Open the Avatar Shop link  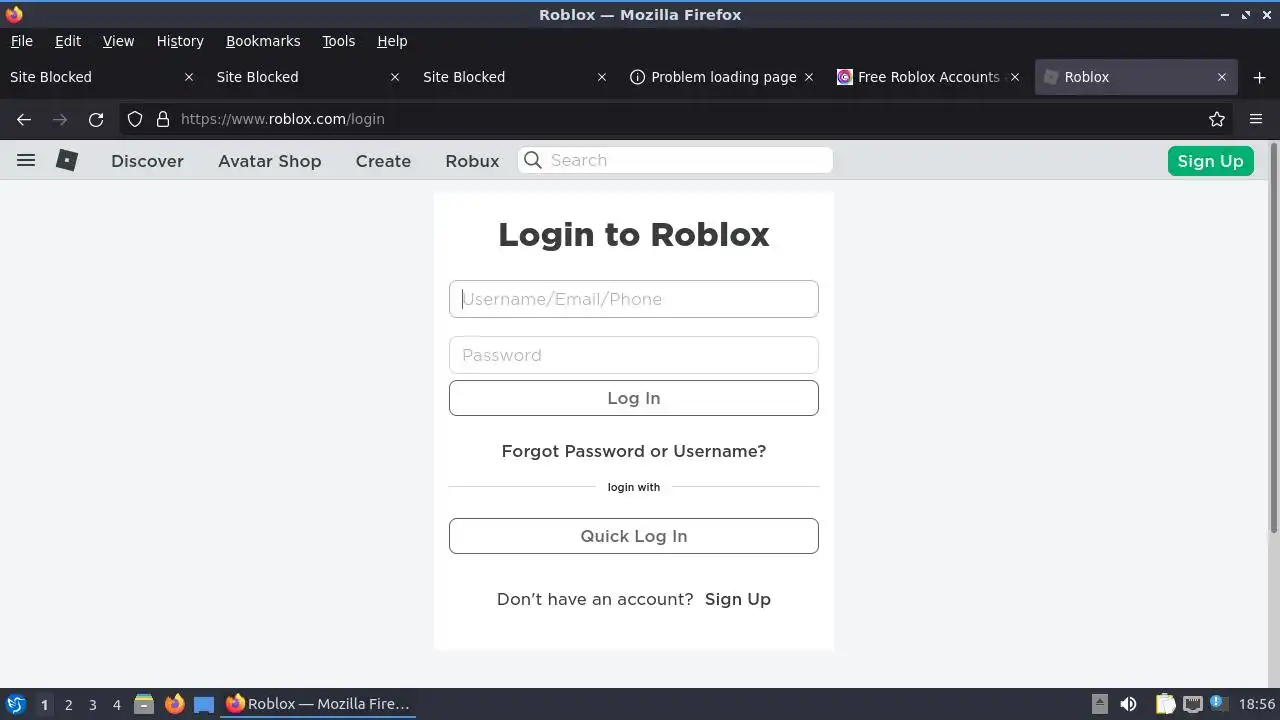[x=270, y=161]
